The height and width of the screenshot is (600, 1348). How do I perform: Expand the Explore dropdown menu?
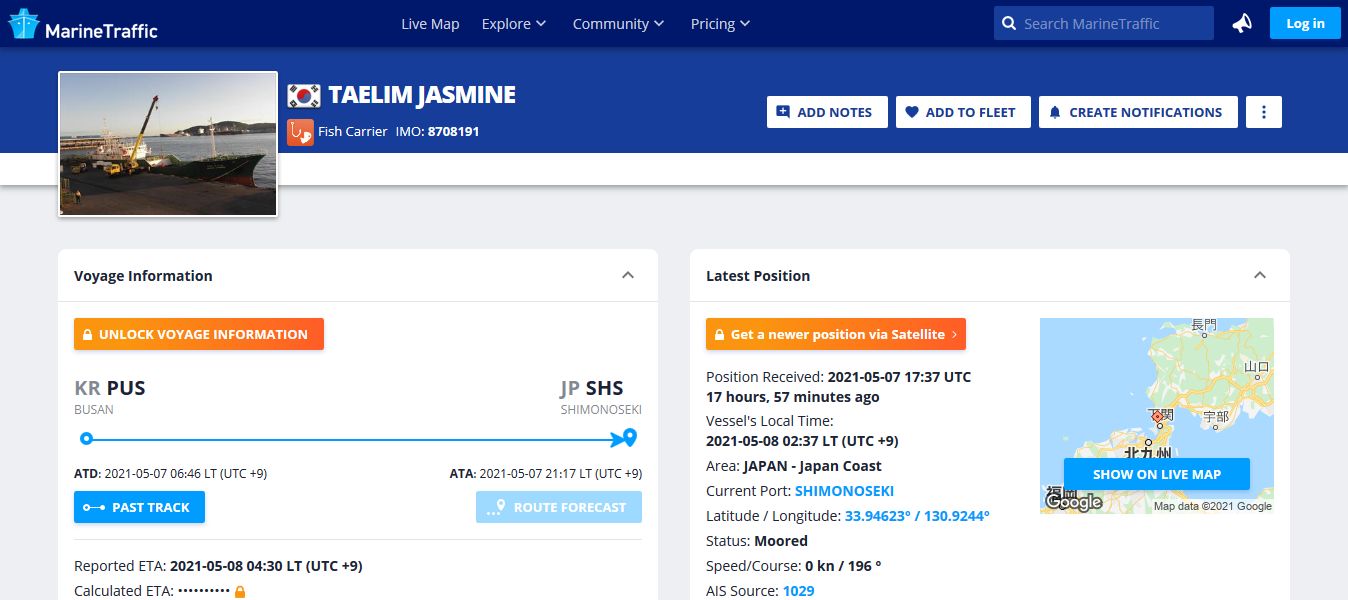[514, 24]
